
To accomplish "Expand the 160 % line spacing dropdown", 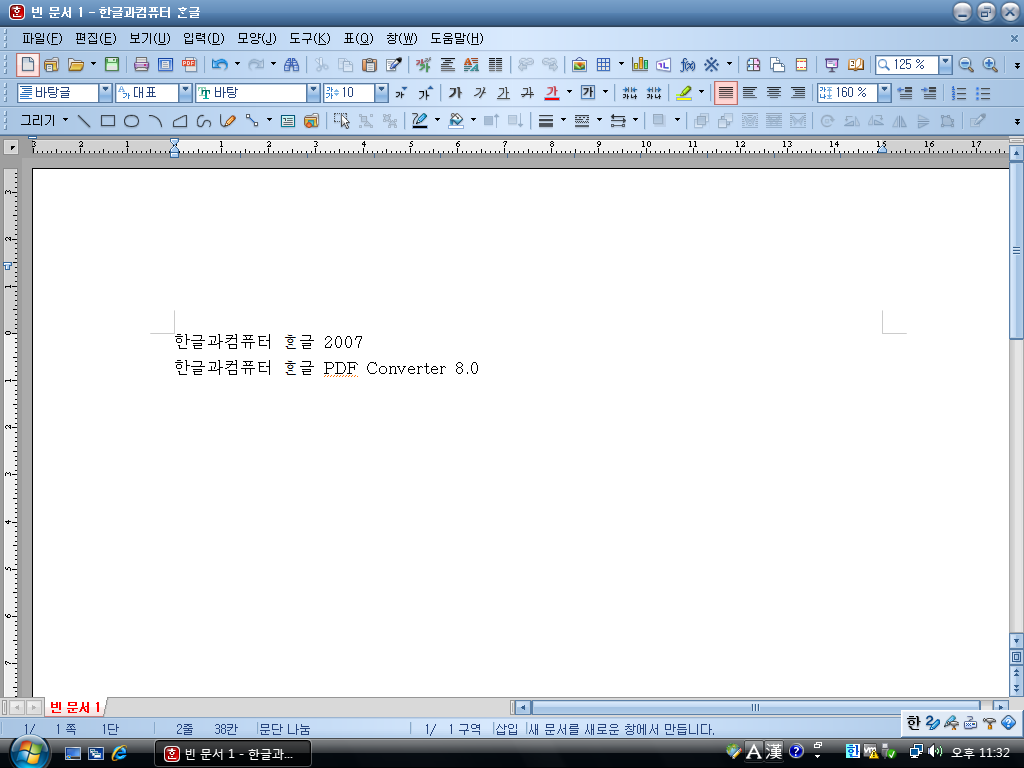I will coord(884,93).
